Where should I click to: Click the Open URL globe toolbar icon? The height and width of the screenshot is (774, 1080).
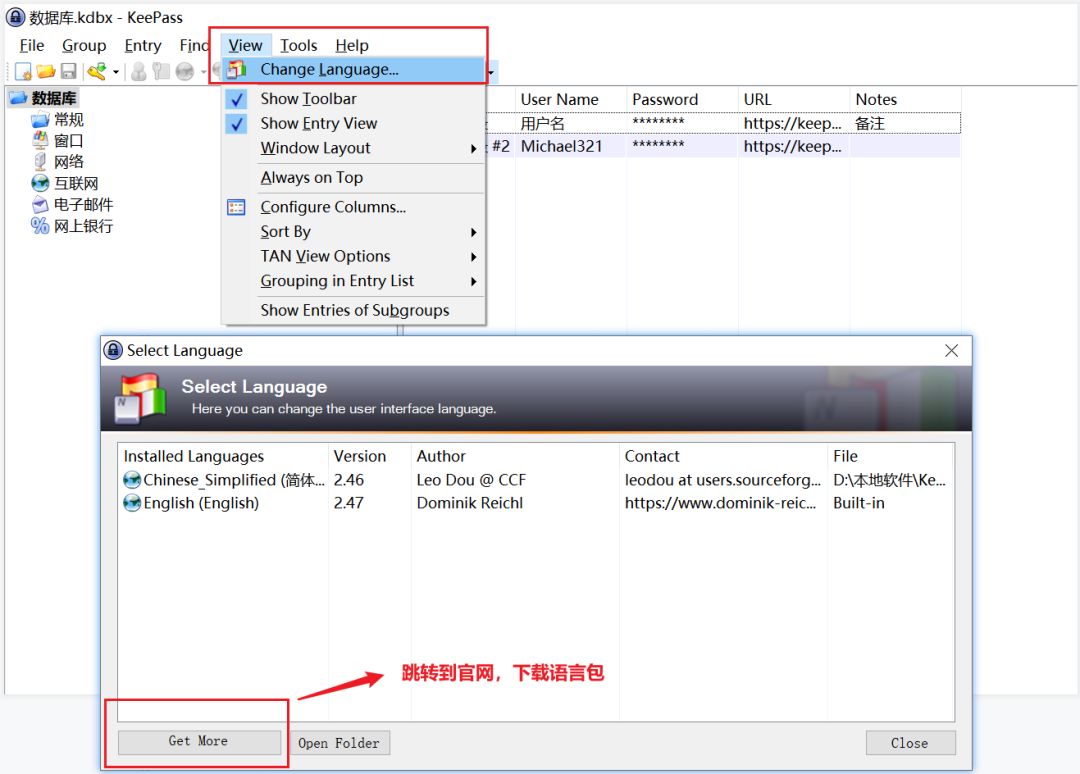pos(185,71)
